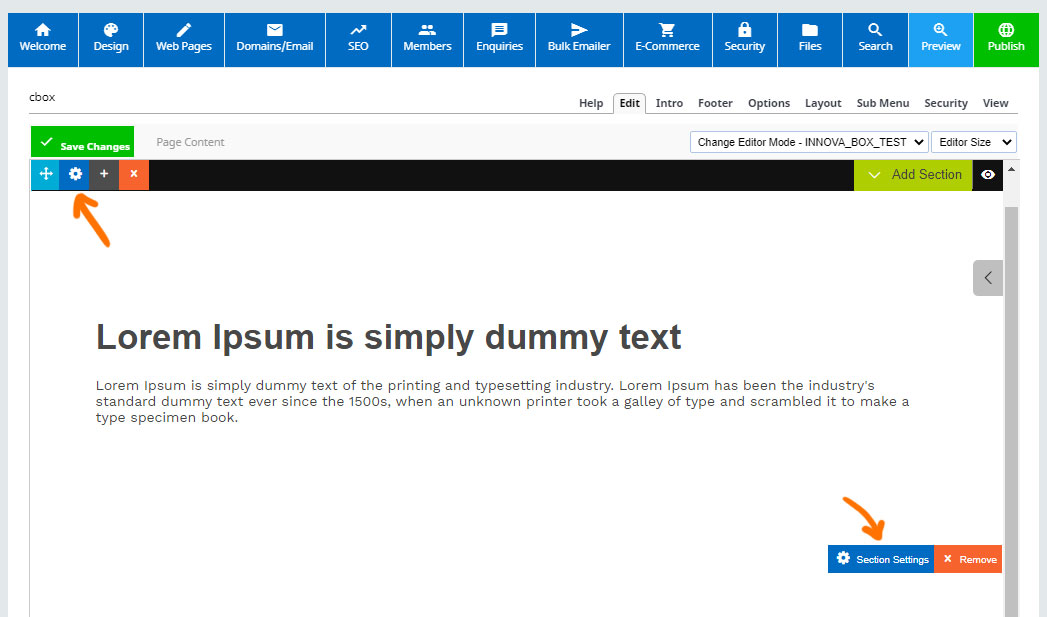Image resolution: width=1047 pixels, height=617 pixels.
Task: Open the Editor Size dropdown
Action: [x=973, y=142]
